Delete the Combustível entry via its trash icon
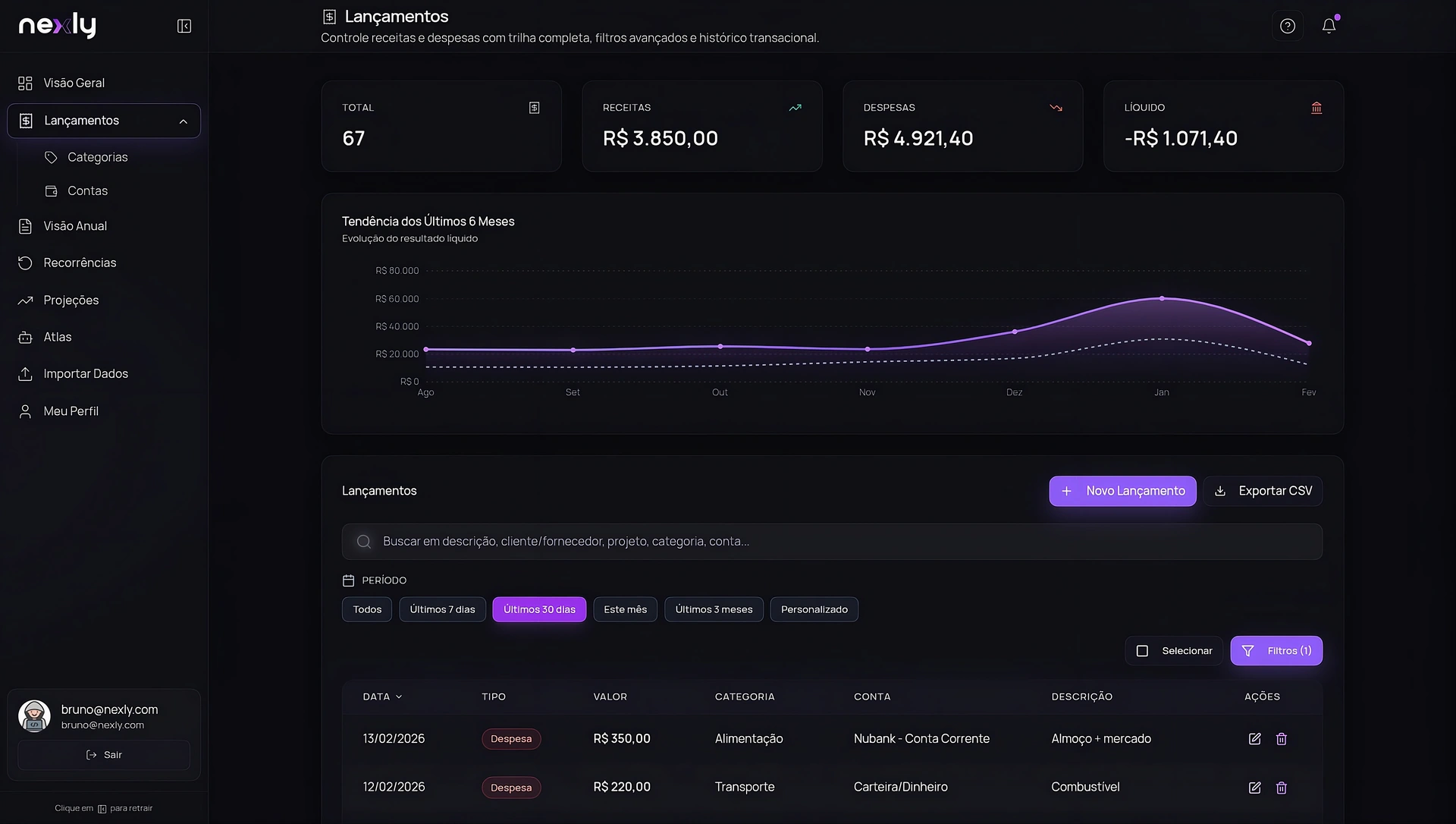 click(x=1281, y=788)
